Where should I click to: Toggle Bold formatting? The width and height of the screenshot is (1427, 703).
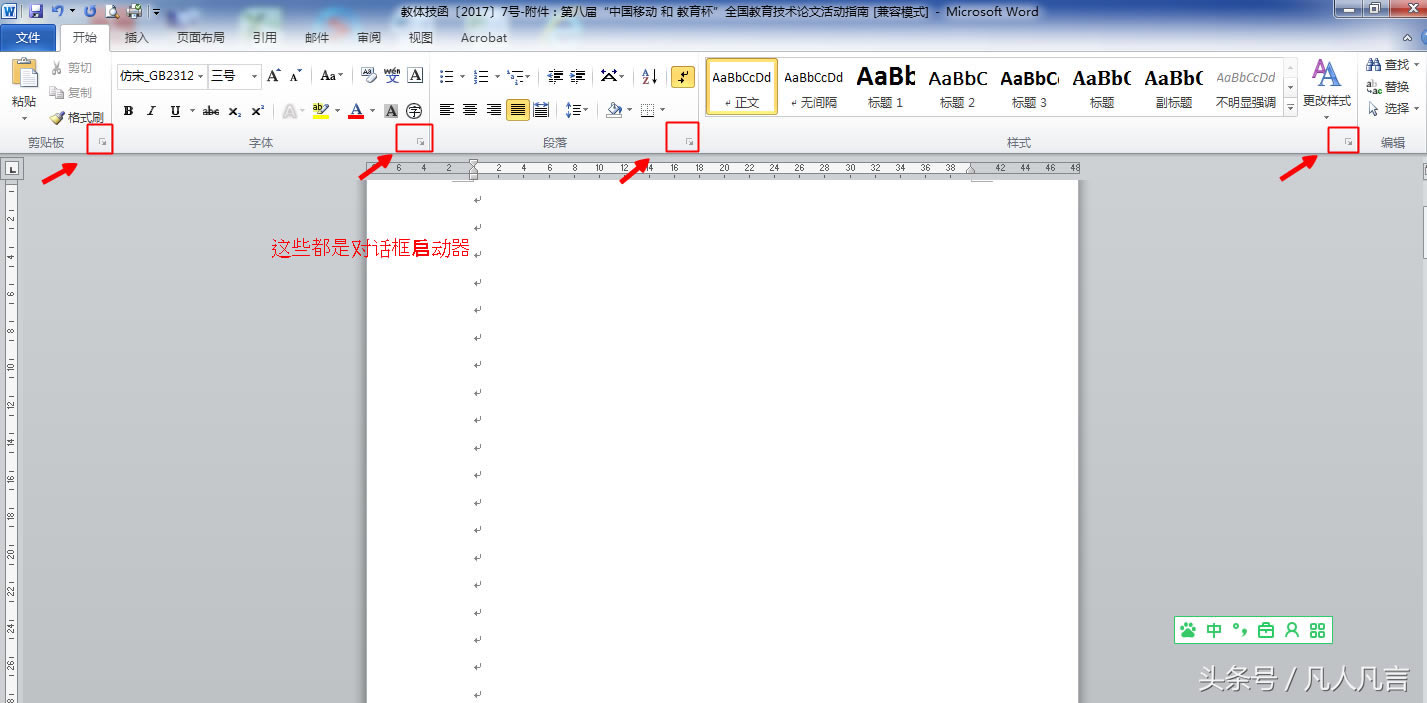[x=128, y=111]
